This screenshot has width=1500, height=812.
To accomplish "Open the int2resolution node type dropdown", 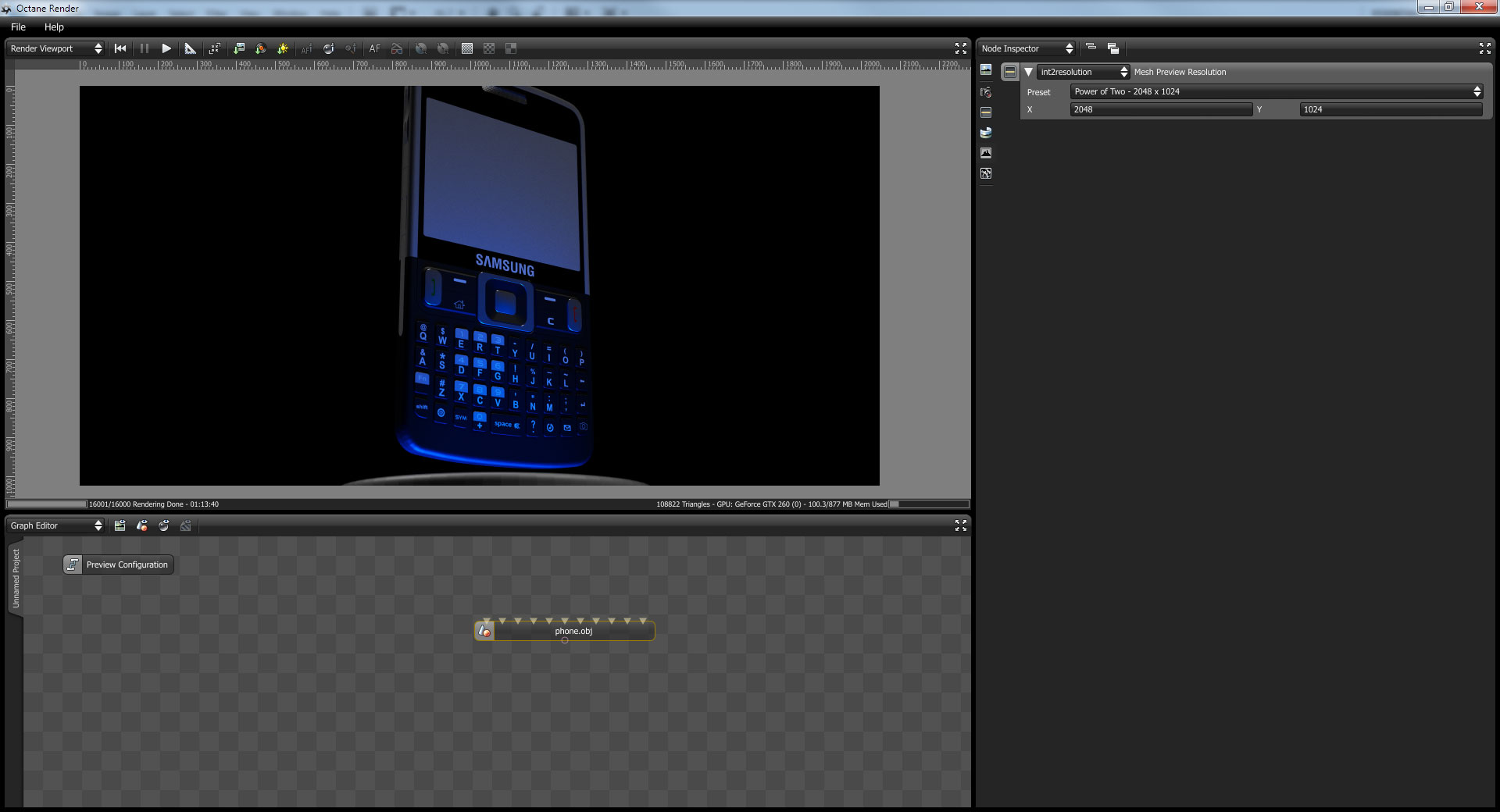I will 1084,72.
